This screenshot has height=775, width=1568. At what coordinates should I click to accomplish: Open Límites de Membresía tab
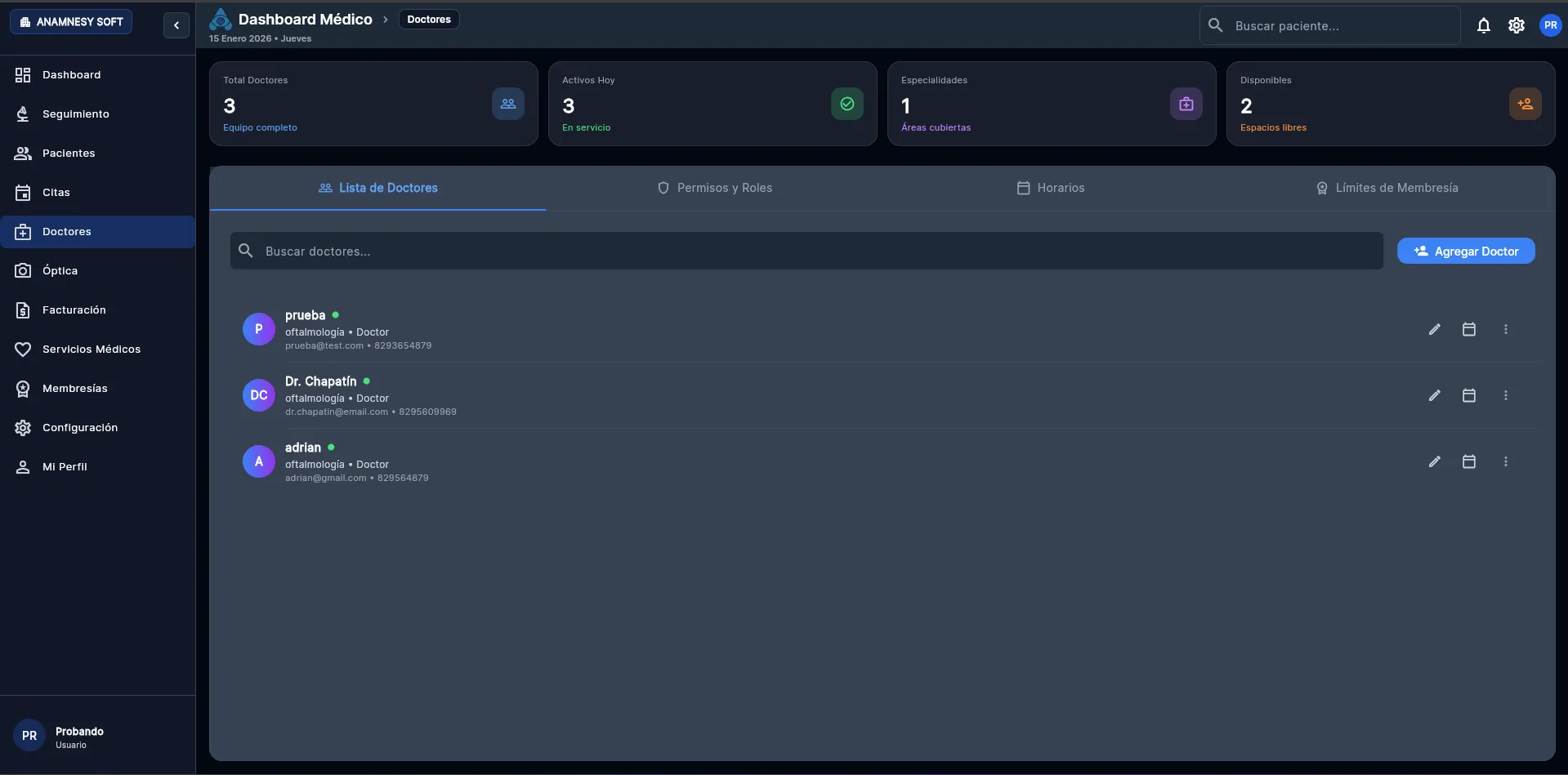point(1387,188)
